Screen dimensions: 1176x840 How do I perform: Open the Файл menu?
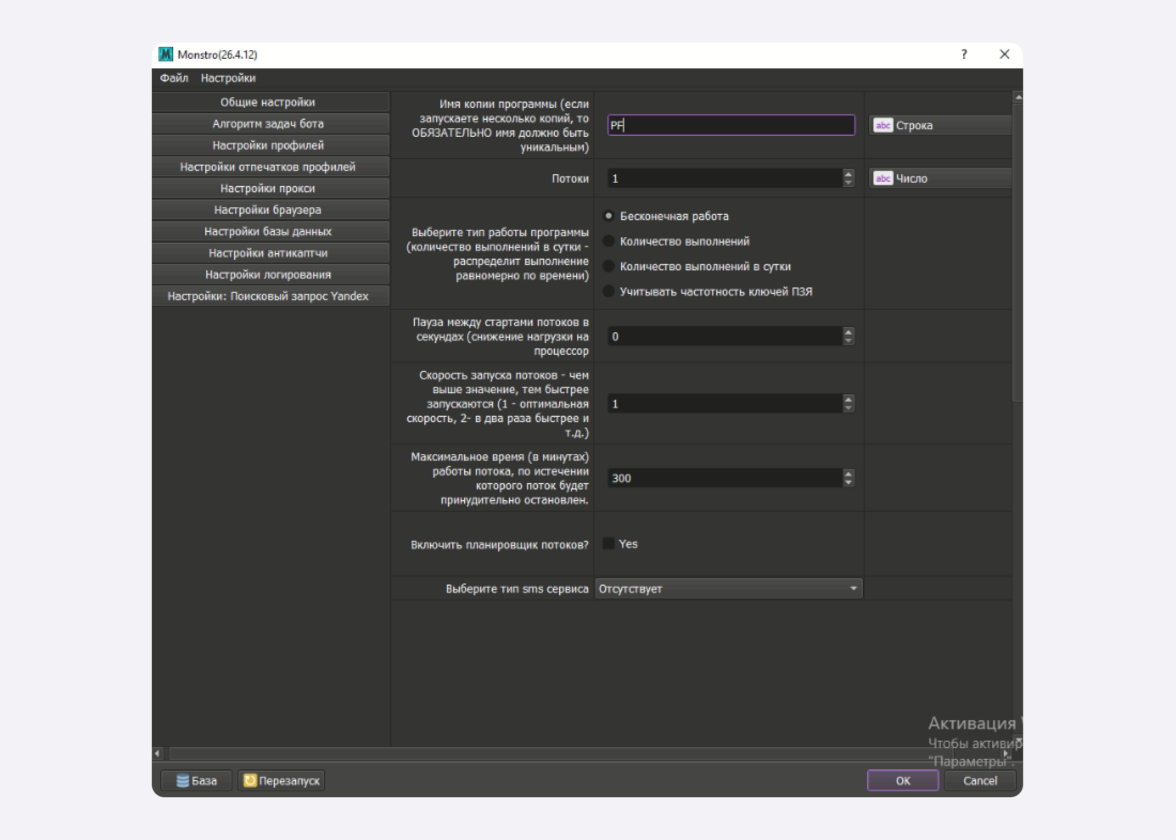tap(174, 78)
